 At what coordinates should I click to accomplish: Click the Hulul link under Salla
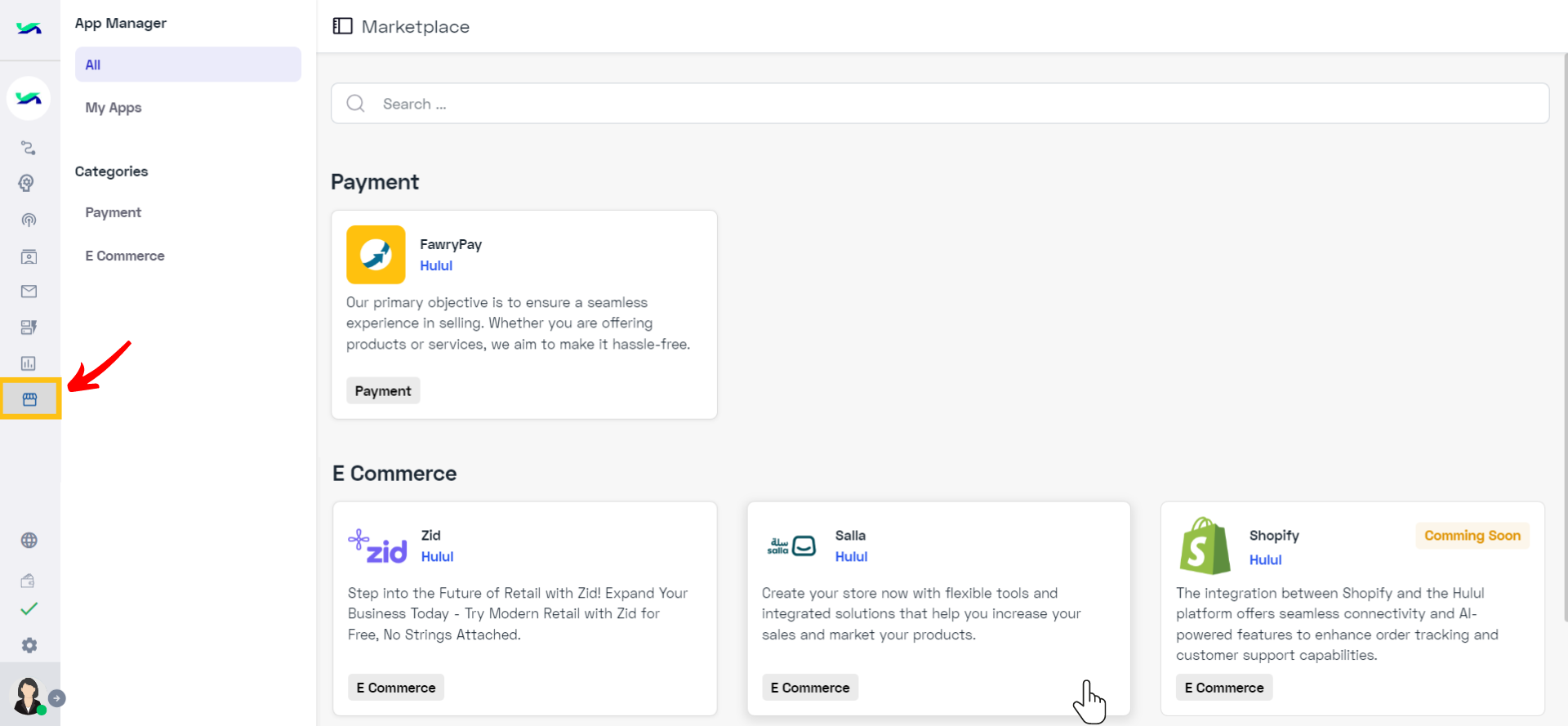pos(851,556)
